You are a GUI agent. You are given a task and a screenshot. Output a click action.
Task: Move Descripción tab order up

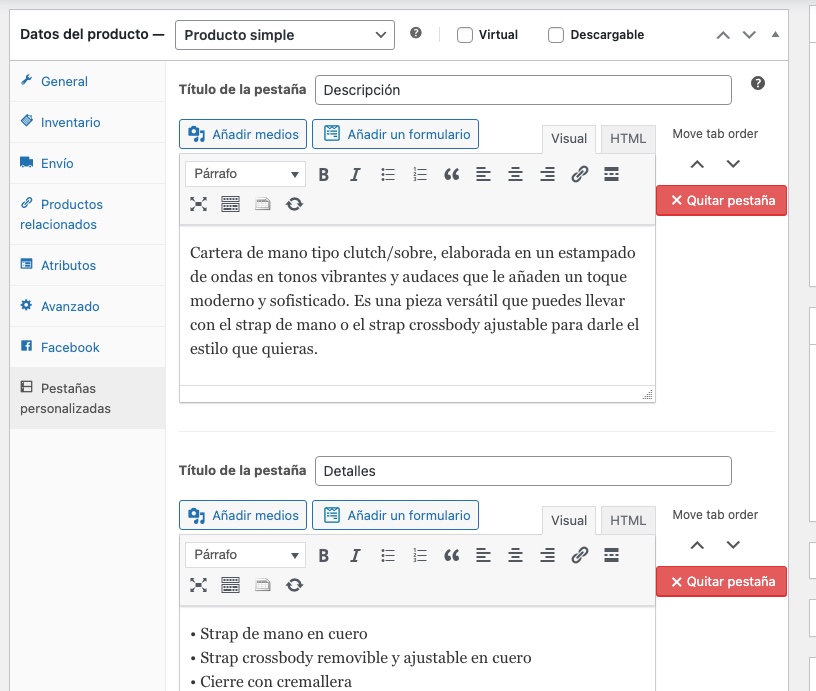[697, 164]
